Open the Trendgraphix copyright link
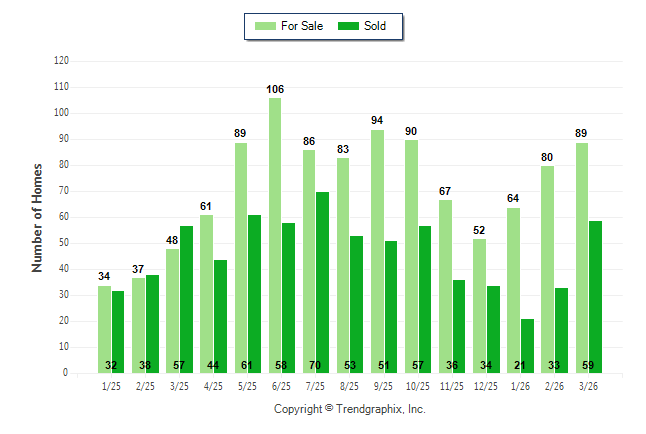 click(x=350, y=409)
